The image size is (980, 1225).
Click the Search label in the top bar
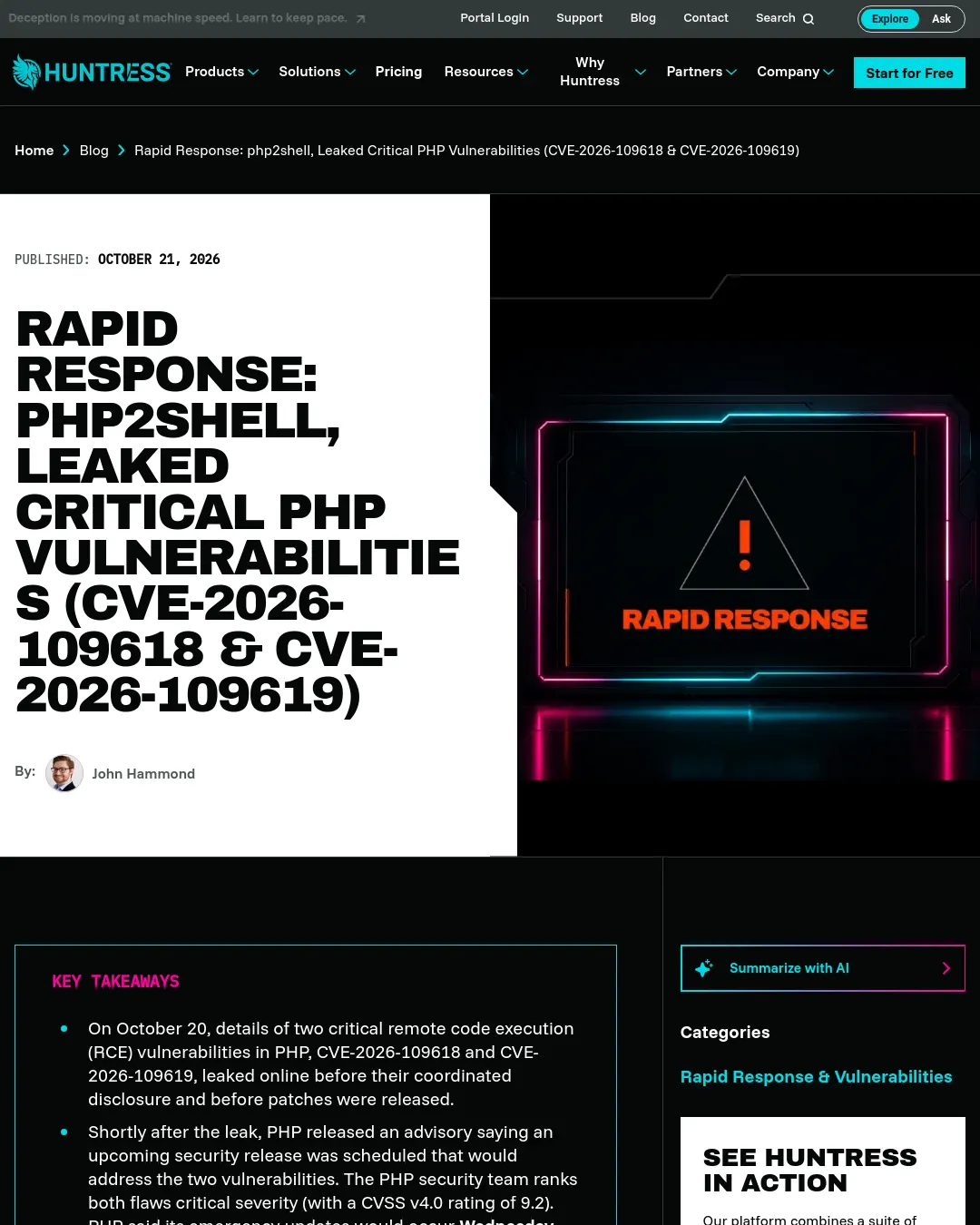(x=776, y=18)
